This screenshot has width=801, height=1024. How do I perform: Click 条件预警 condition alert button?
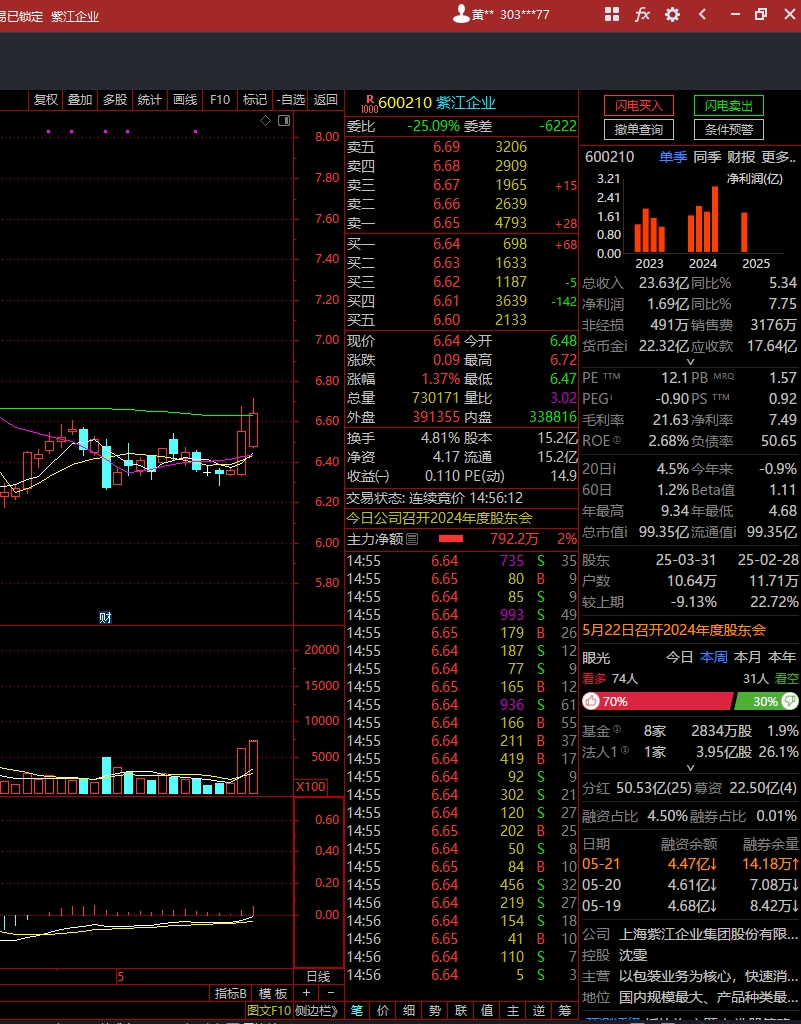click(x=729, y=130)
